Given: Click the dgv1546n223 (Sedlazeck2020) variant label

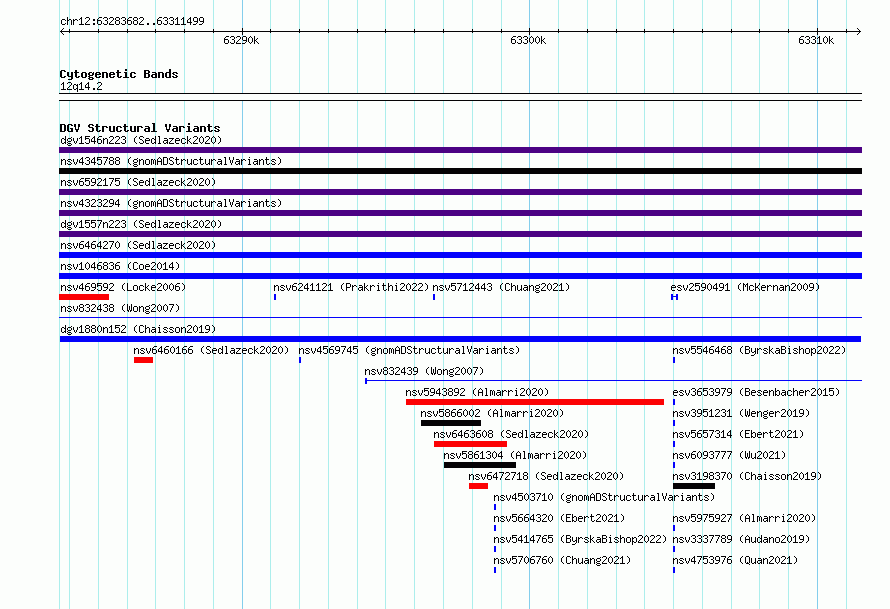Looking at the screenshot, I should tap(141, 140).
